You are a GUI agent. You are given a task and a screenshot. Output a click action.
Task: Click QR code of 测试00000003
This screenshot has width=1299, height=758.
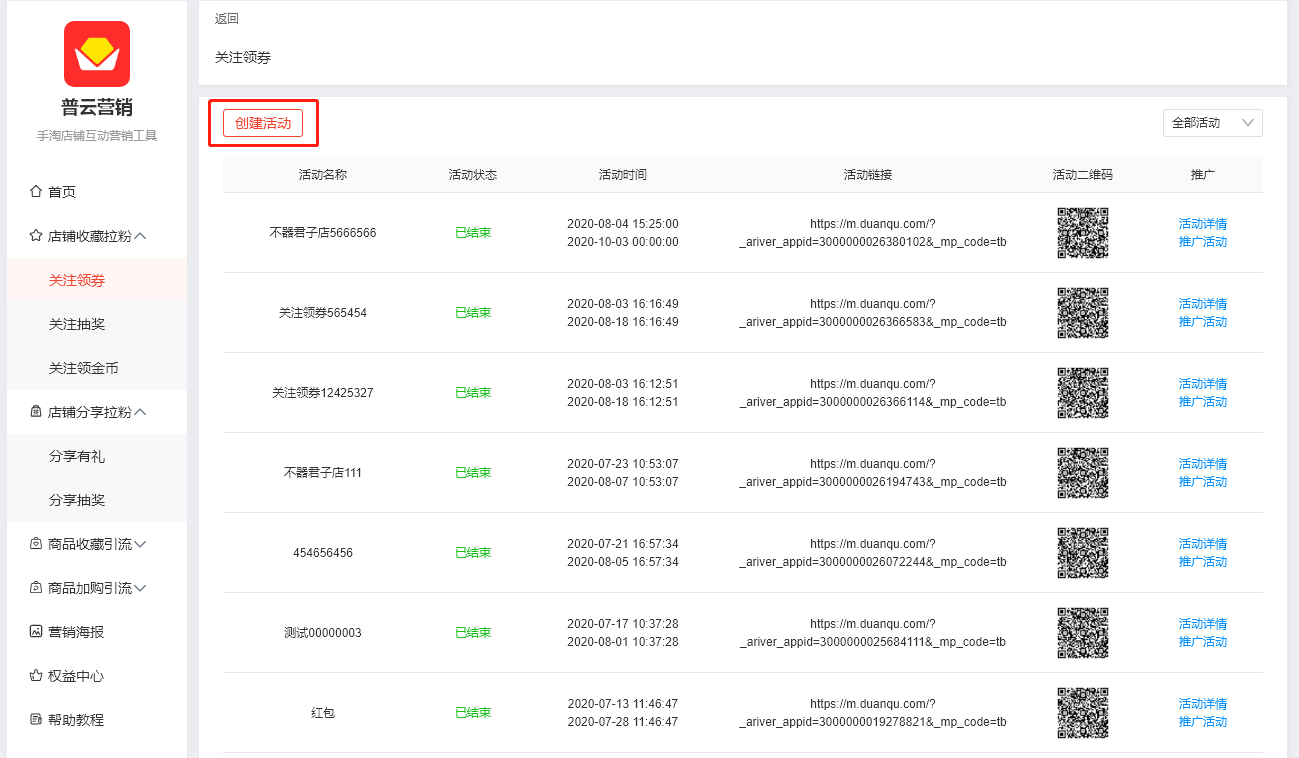1083,633
